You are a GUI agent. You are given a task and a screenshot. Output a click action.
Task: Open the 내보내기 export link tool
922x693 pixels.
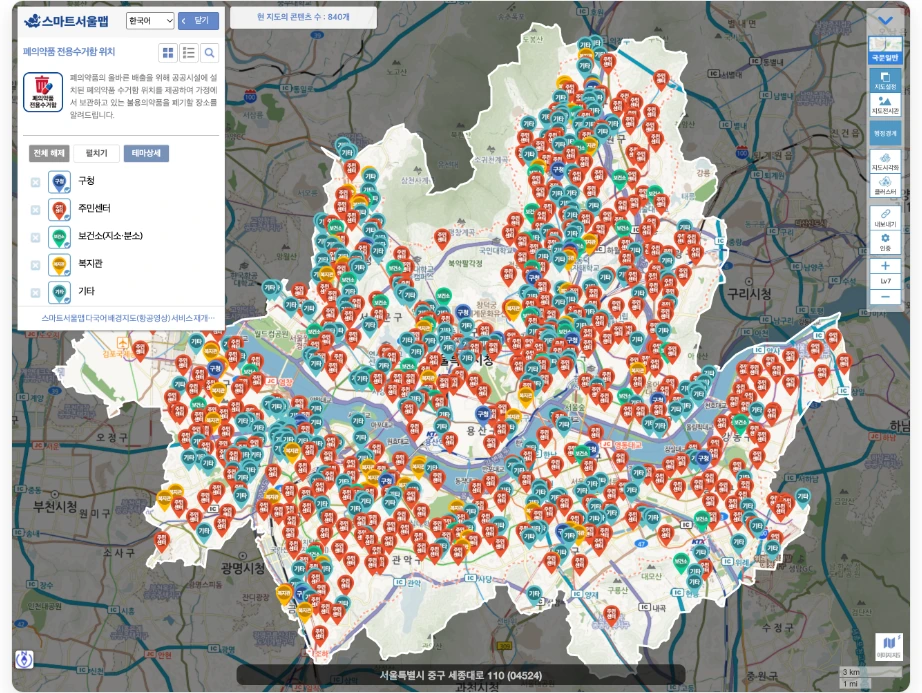tap(885, 217)
